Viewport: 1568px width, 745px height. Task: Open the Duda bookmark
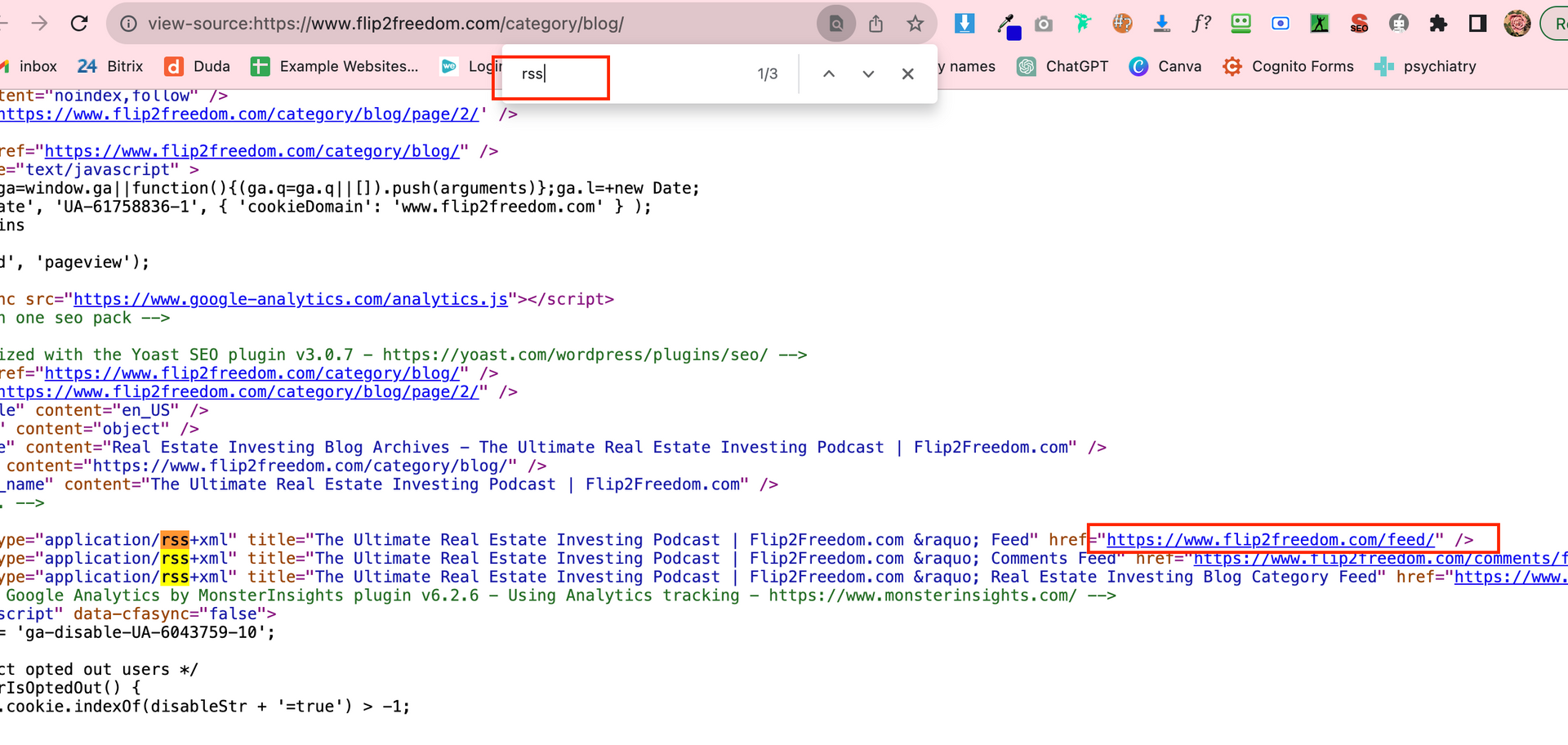click(x=197, y=66)
